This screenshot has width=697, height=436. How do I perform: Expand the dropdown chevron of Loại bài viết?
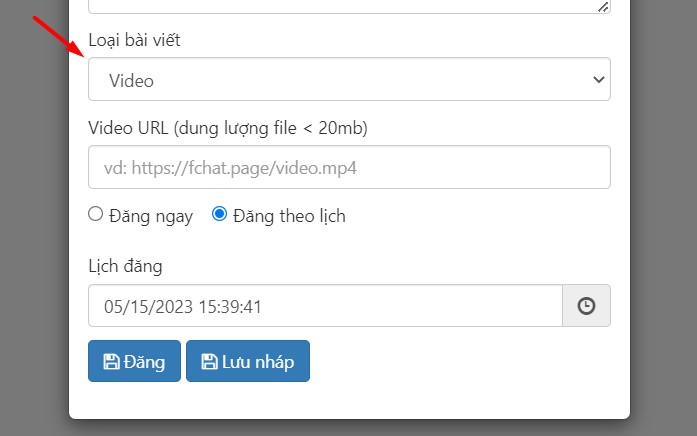click(x=598, y=79)
